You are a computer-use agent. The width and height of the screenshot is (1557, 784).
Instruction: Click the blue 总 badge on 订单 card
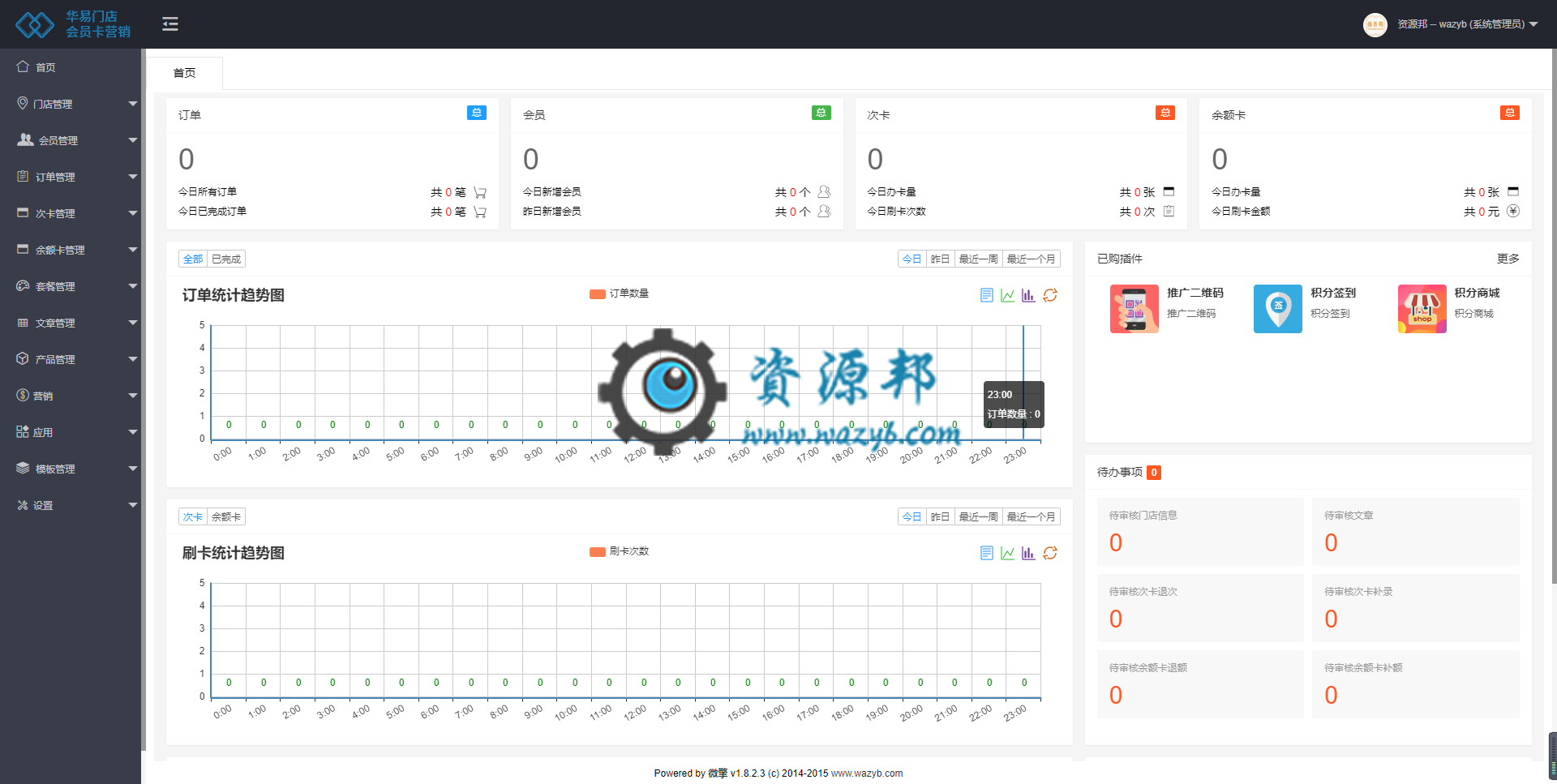coord(477,113)
